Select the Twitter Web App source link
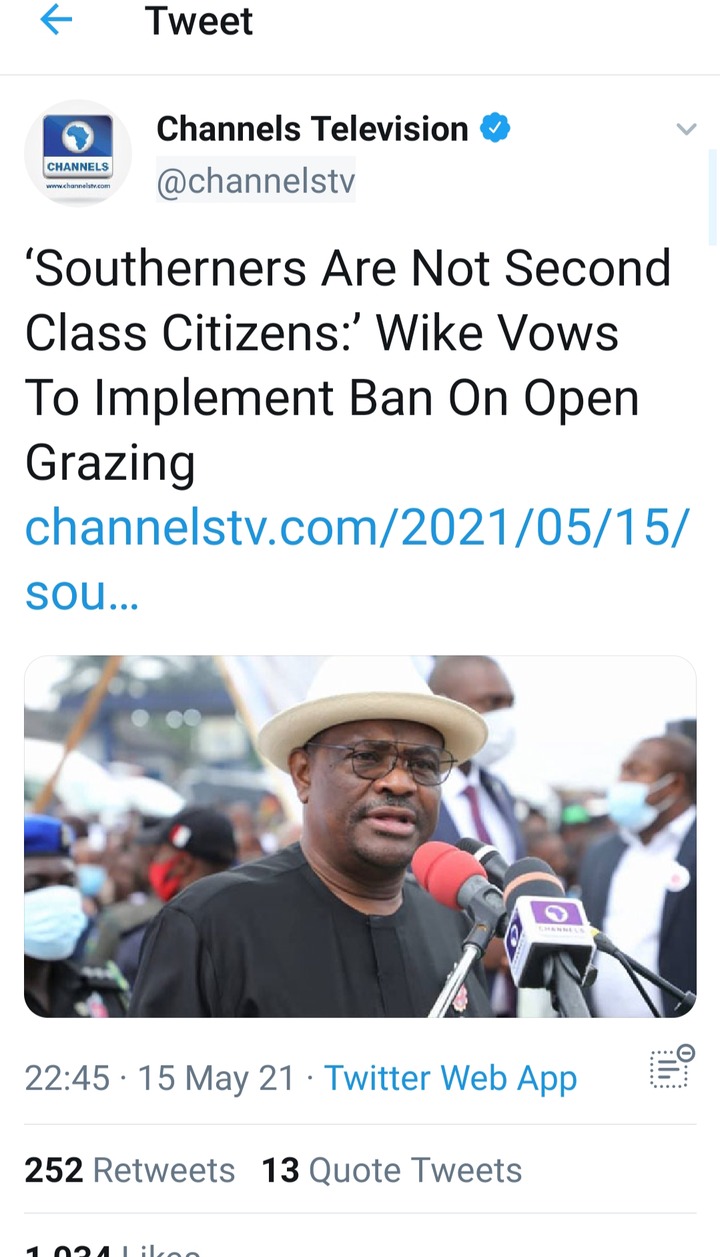Viewport: 720px width, 1257px height. [450, 1078]
